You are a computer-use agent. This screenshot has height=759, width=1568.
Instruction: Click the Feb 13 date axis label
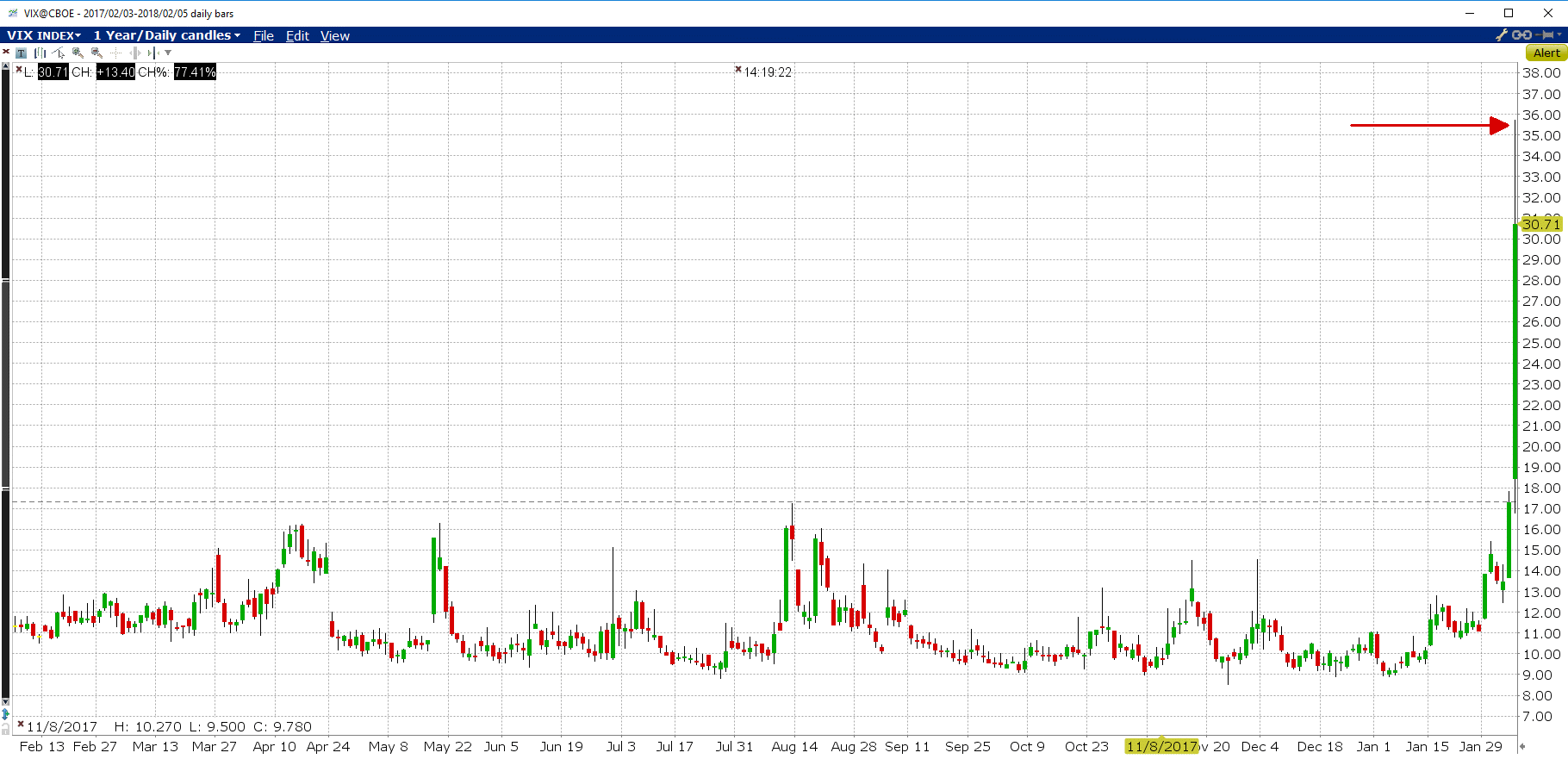(42, 746)
